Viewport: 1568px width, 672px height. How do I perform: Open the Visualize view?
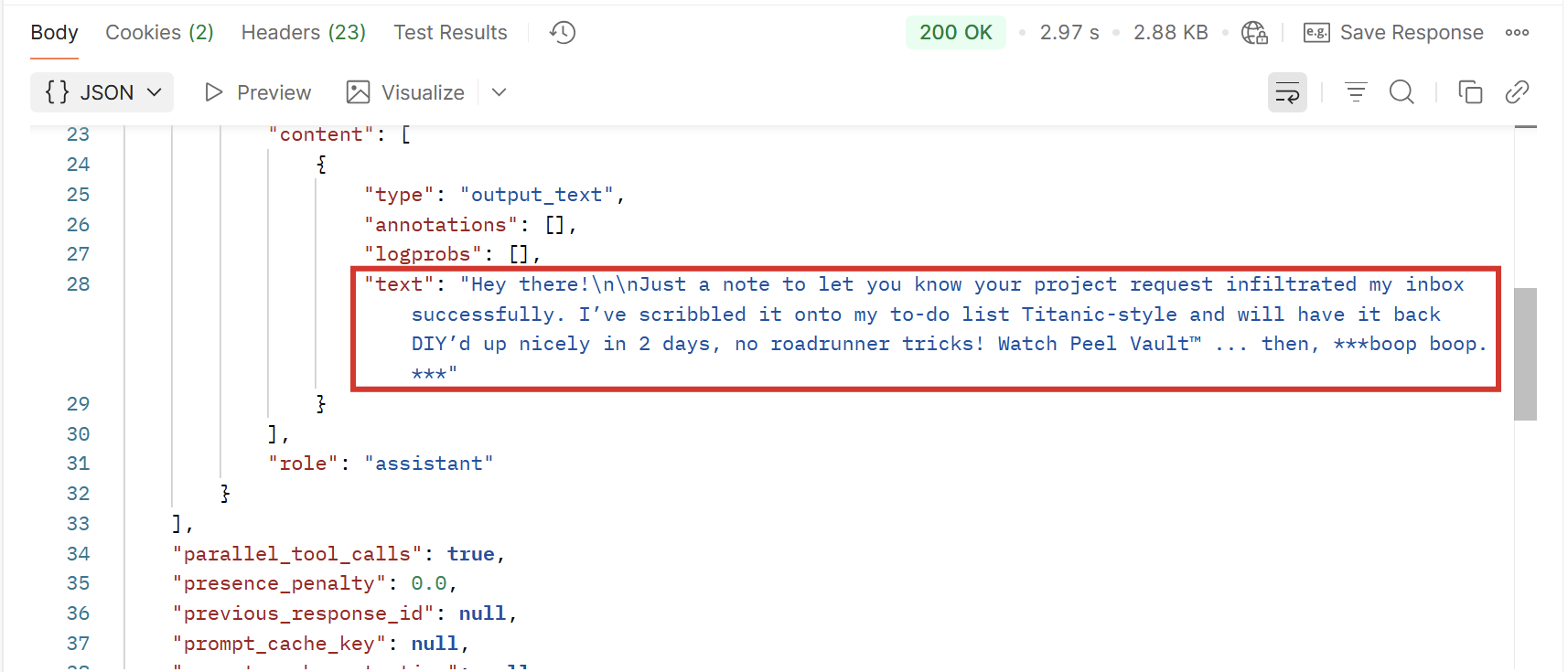coord(405,92)
